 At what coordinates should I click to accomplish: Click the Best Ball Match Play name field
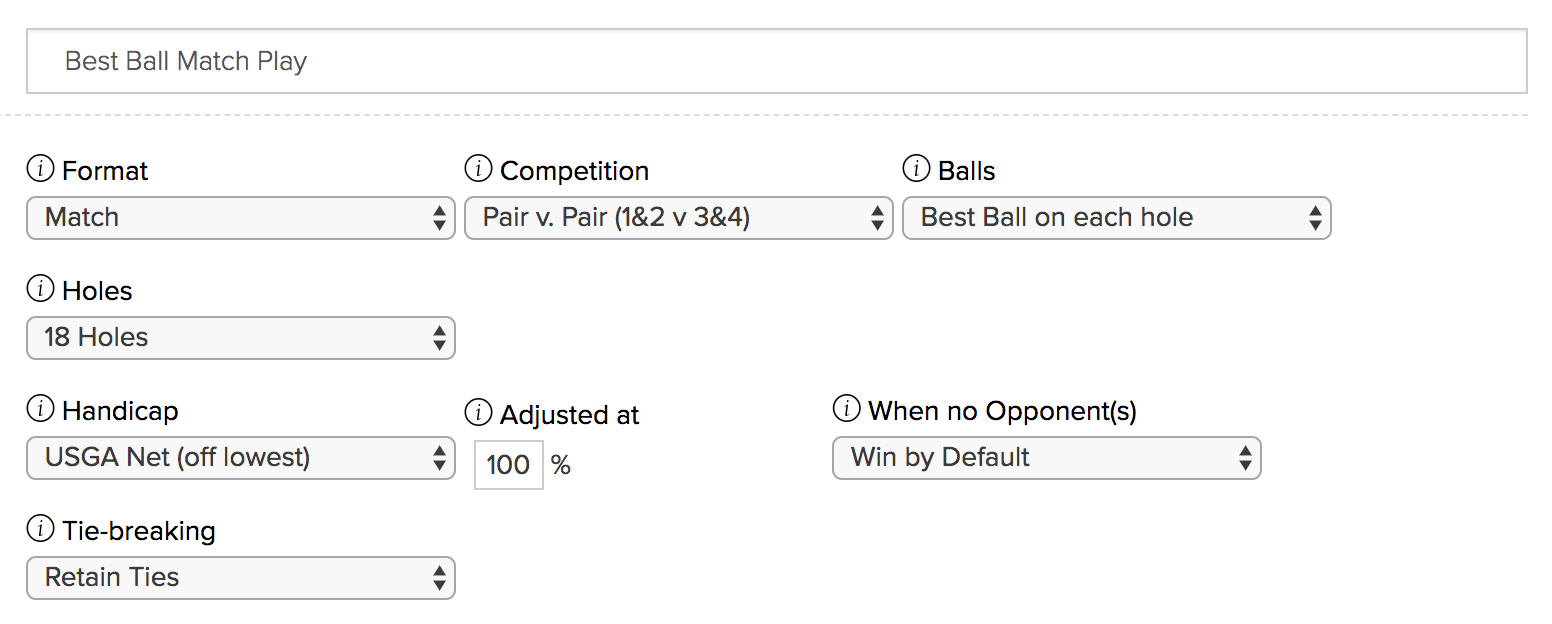pyautogui.click(x=776, y=61)
